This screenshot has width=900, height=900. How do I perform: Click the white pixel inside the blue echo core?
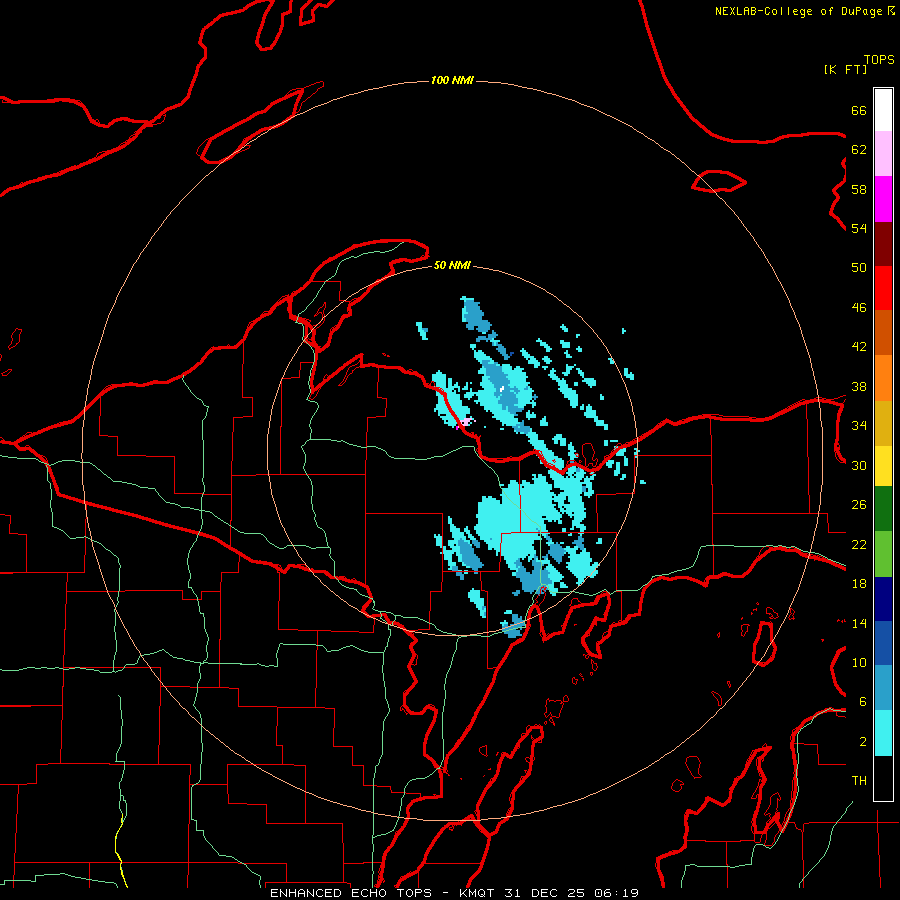pyautogui.click(x=502, y=389)
